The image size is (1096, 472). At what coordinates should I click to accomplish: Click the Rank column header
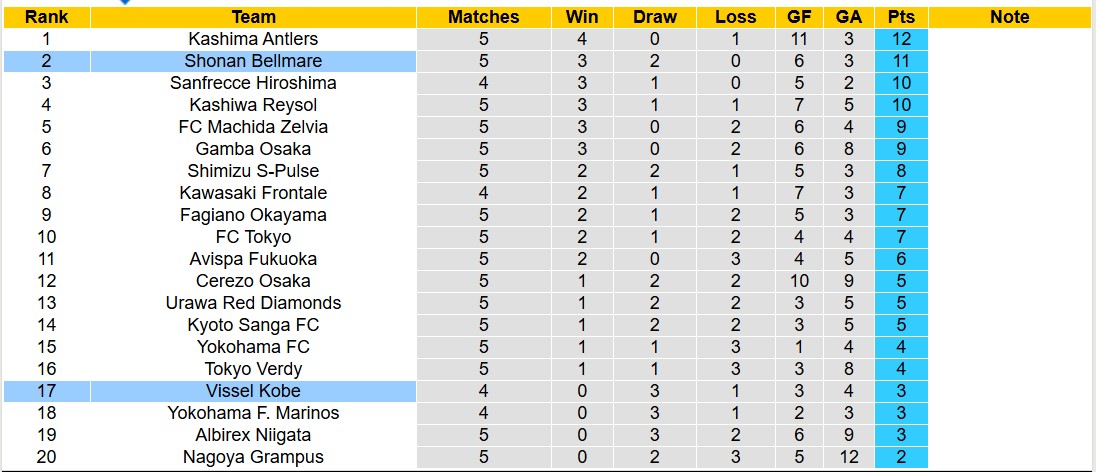[47, 17]
